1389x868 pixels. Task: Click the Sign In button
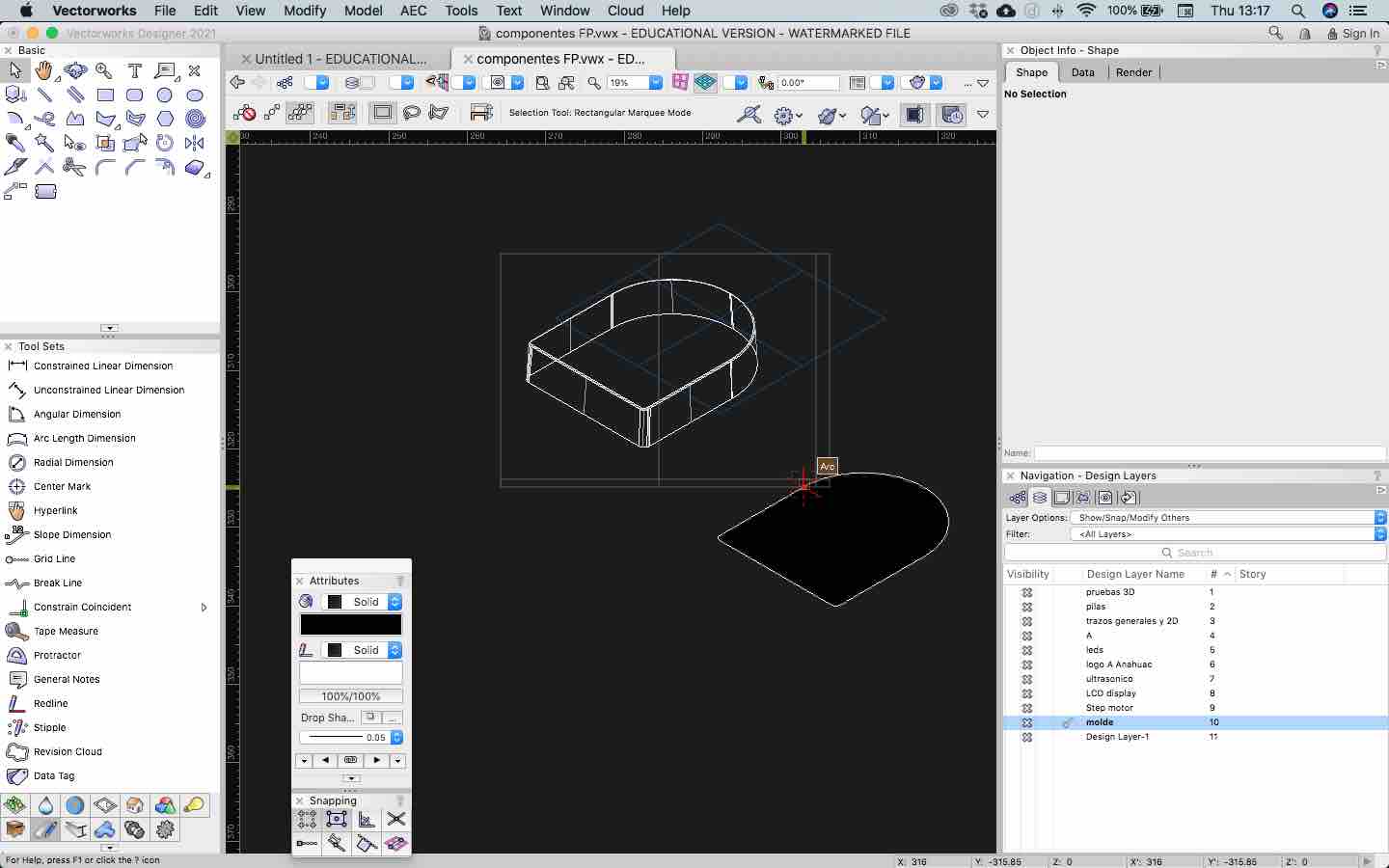(1352, 33)
